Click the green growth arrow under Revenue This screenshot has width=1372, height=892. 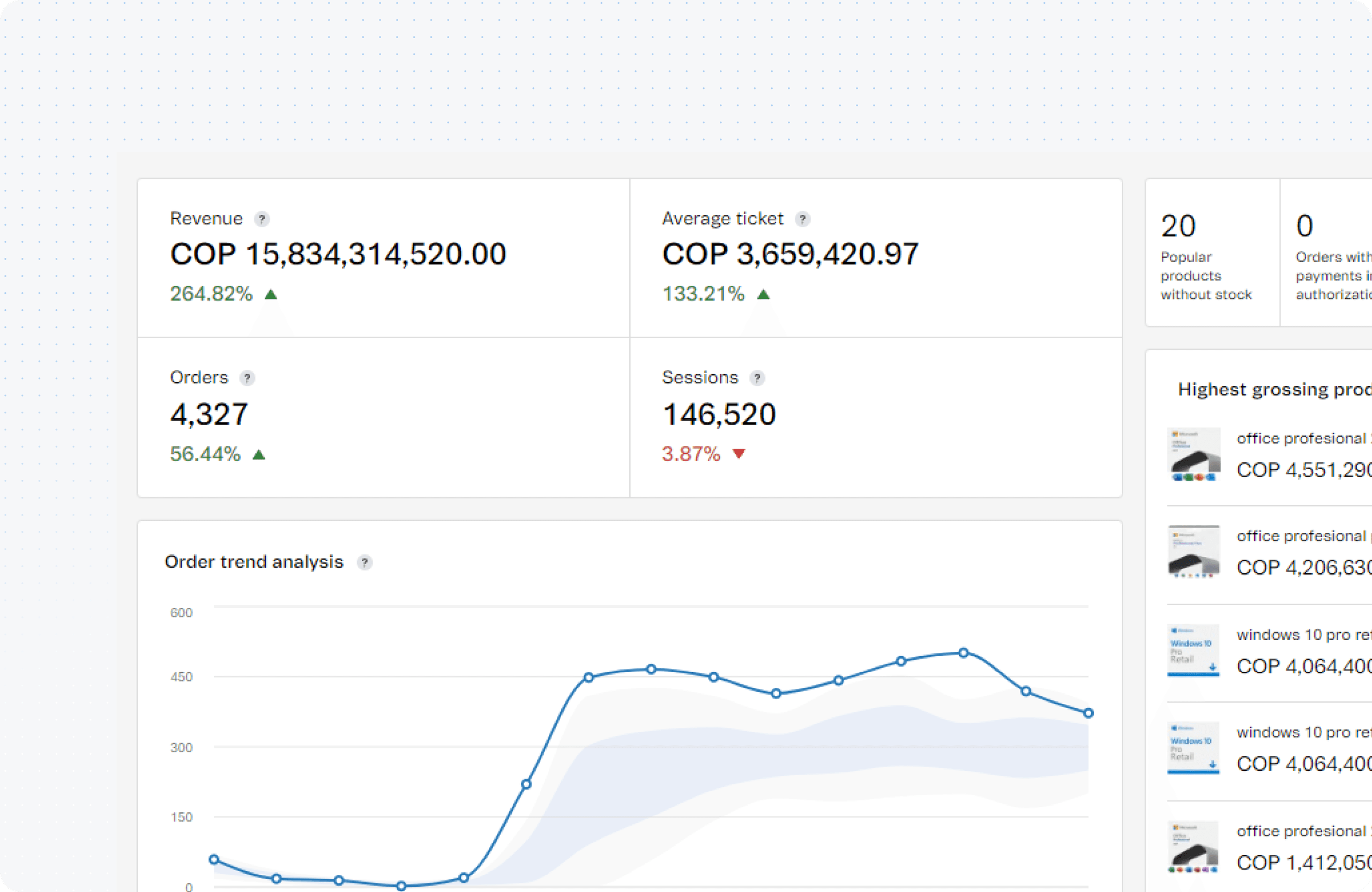pos(271,293)
